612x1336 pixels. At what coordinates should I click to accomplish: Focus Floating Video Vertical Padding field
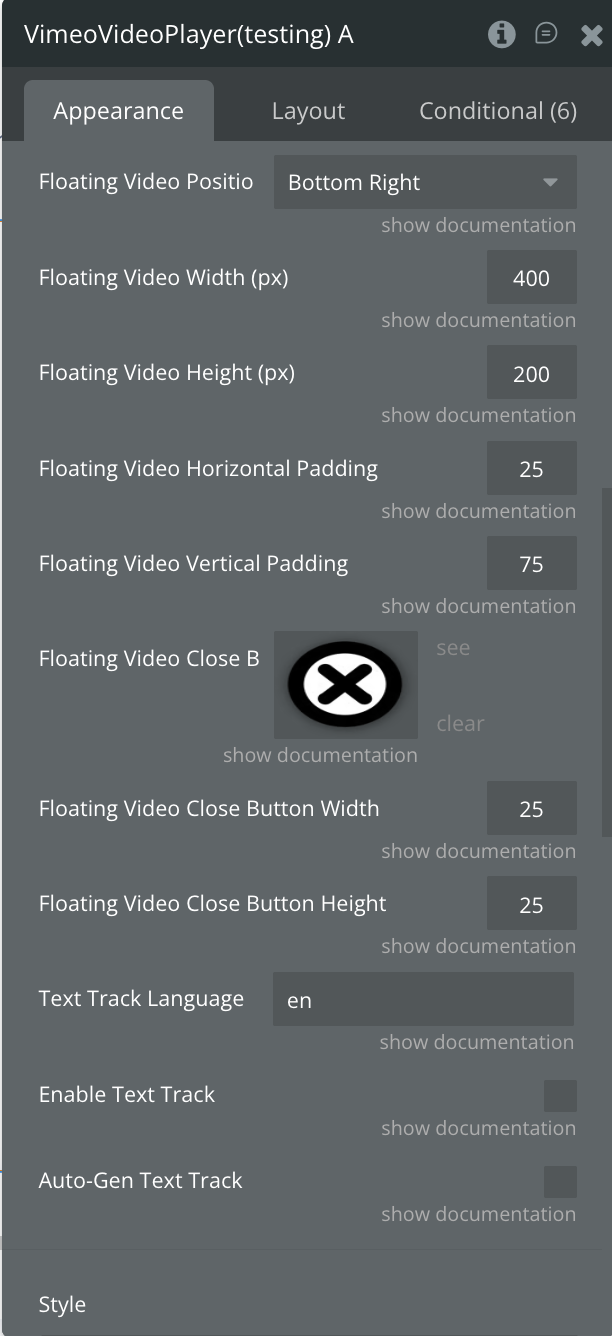tap(531, 564)
